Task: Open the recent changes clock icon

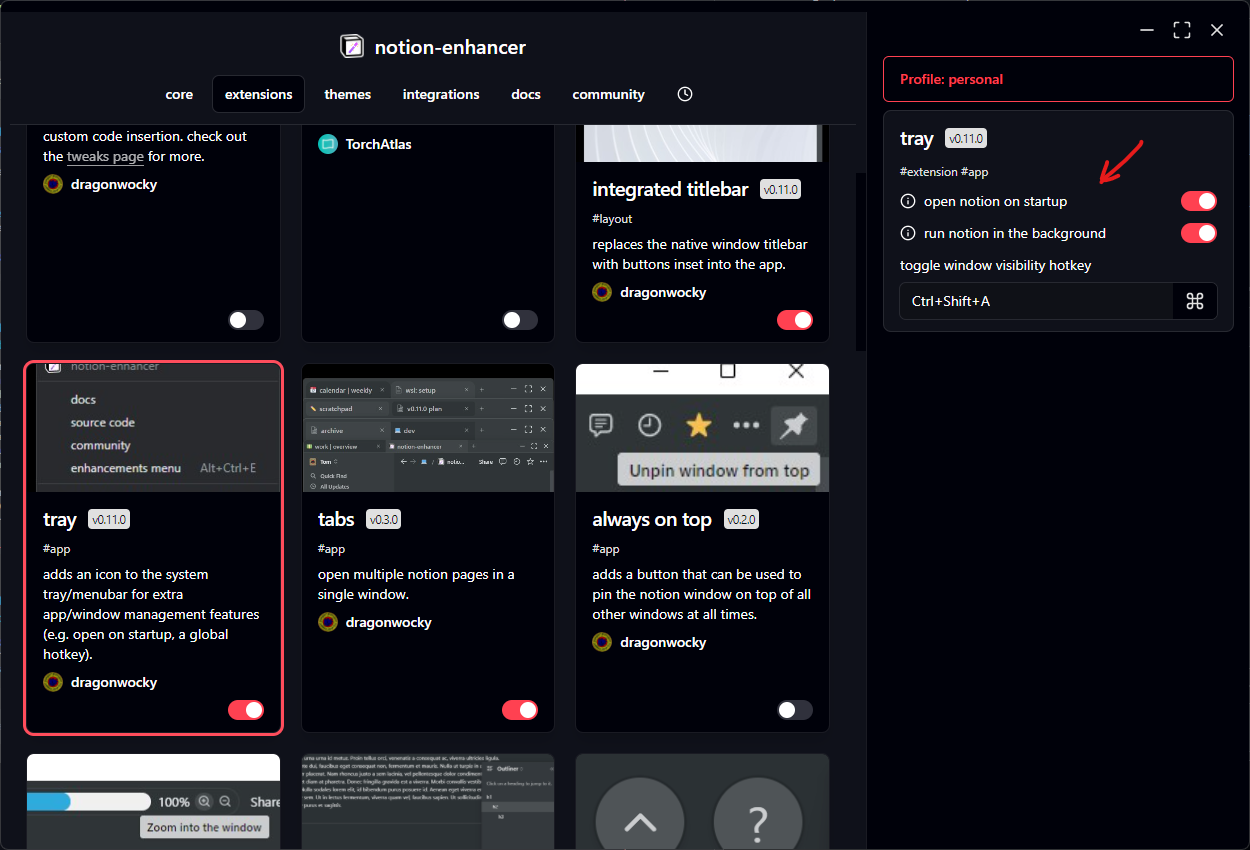Action: pos(684,93)
